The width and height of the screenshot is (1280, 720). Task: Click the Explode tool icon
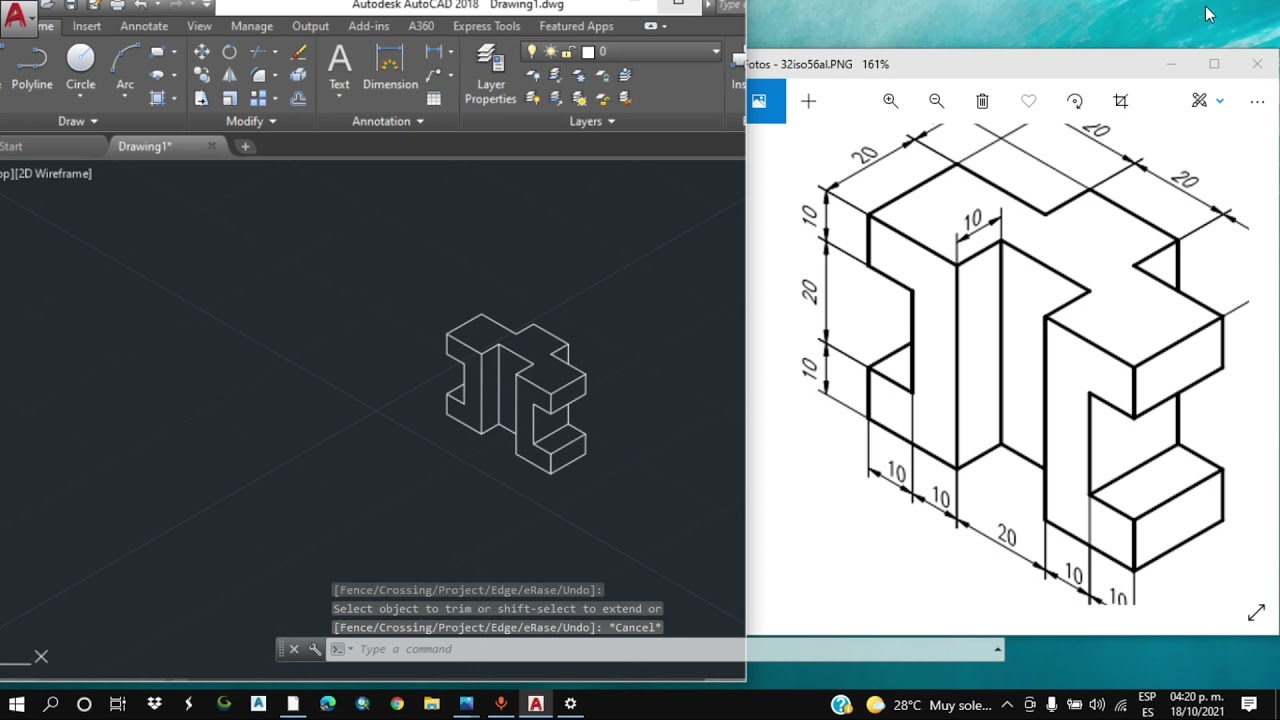tap(298, 75)
